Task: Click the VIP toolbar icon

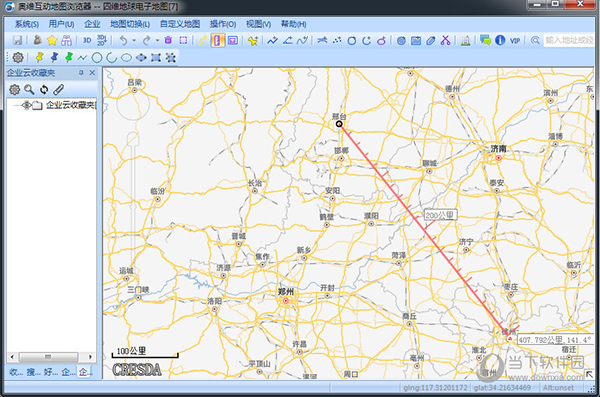Action: 515,41
